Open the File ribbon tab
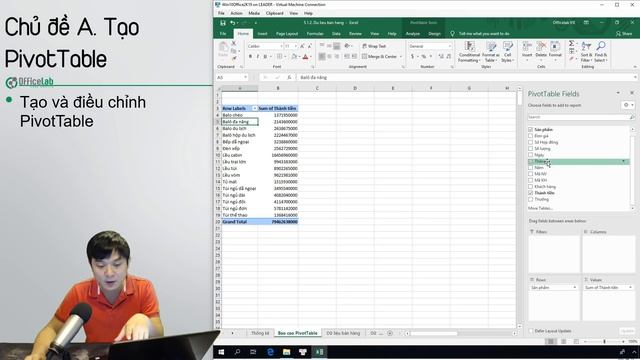This screenshot has height=360, width=640. tap(223, 34)
